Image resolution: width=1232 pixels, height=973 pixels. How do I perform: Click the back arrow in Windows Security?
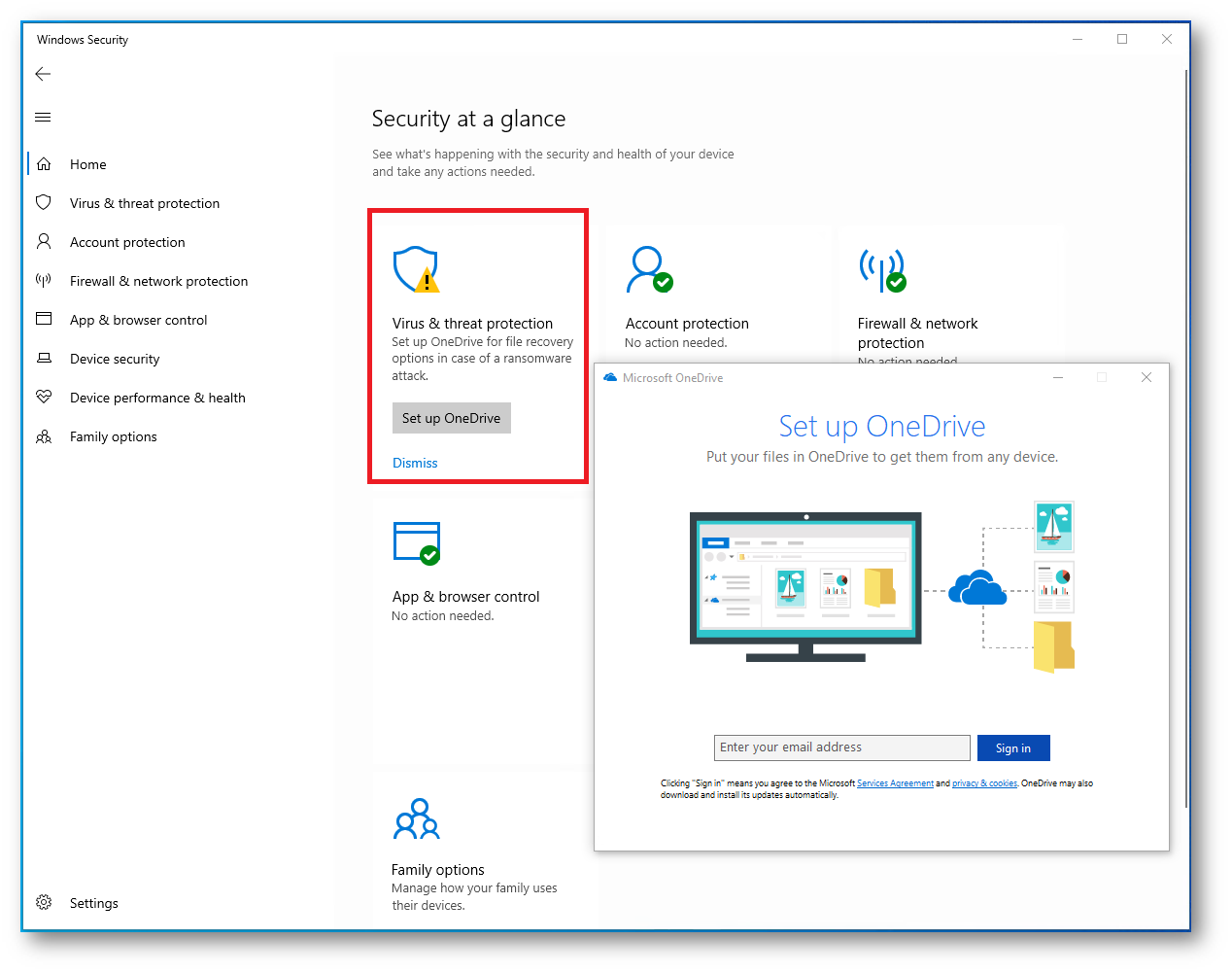[x=43, y=74]
